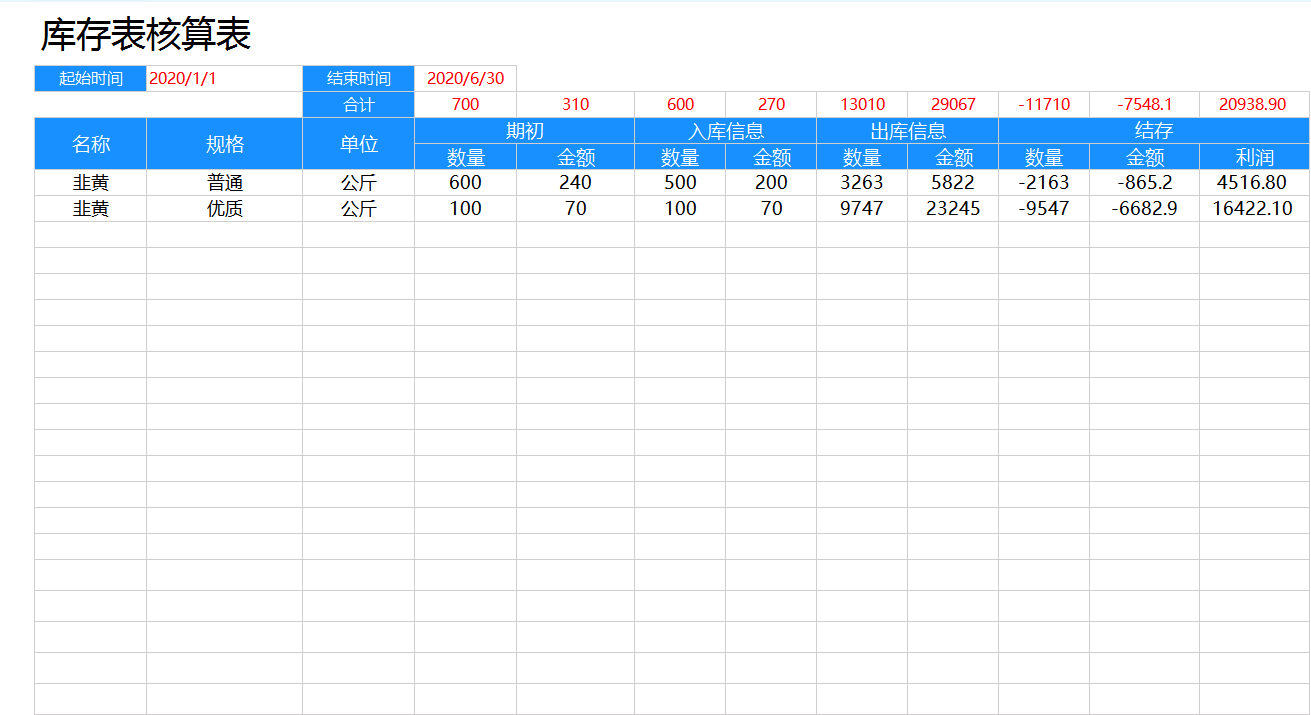Viewport: 1311px width, 715px height.
Task: Click opening amount 240
Action: point(575,183)
